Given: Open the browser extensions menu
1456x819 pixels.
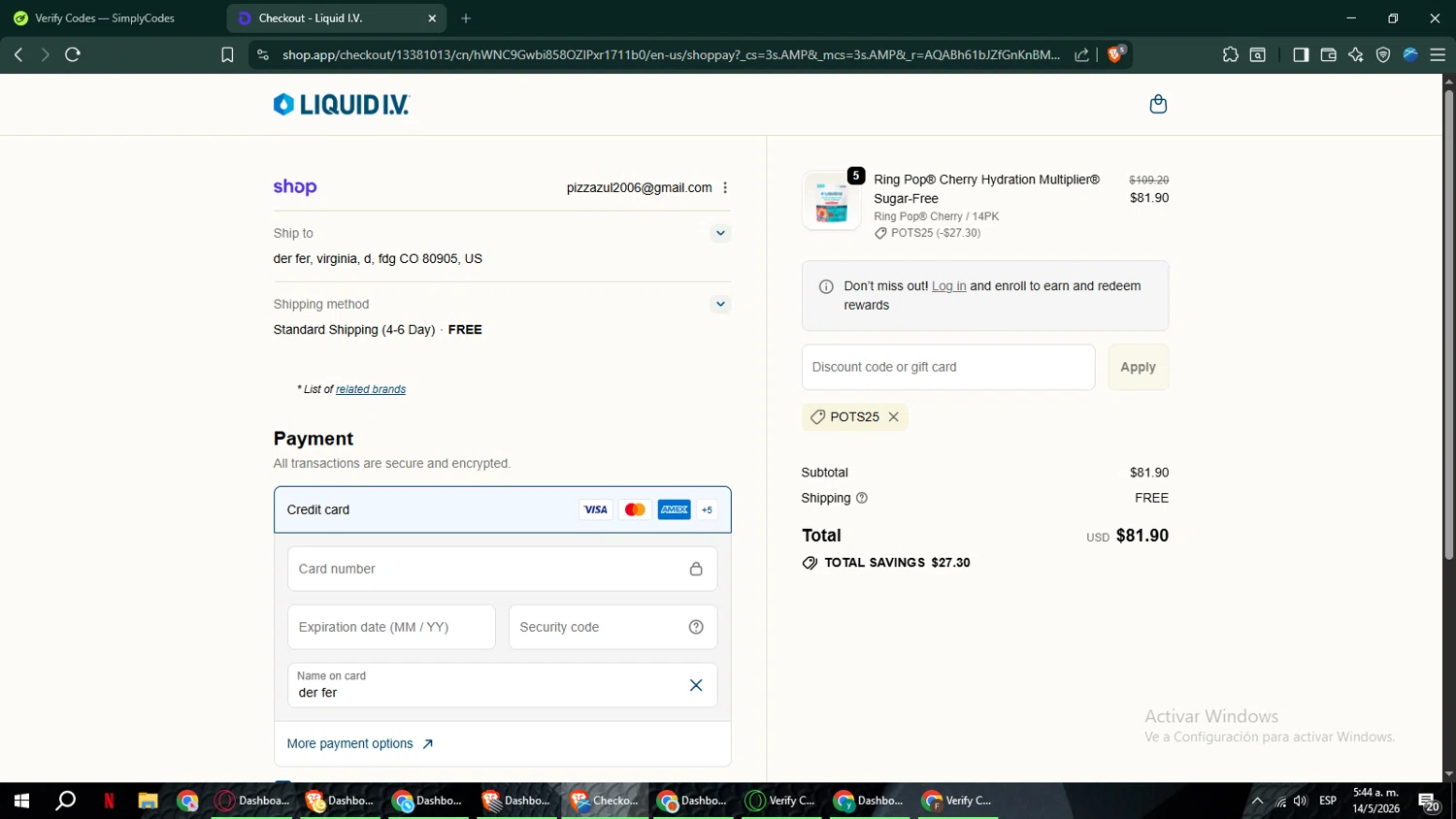Looking at the screenshot, I should (1230, 54).
